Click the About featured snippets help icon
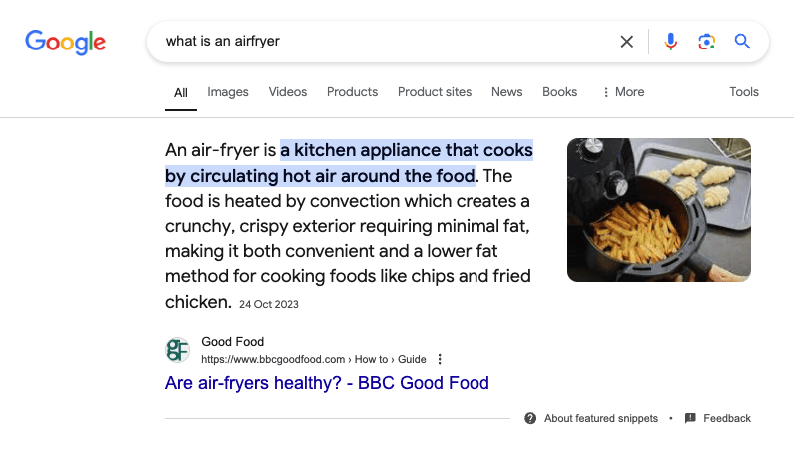 coord(530,418)
